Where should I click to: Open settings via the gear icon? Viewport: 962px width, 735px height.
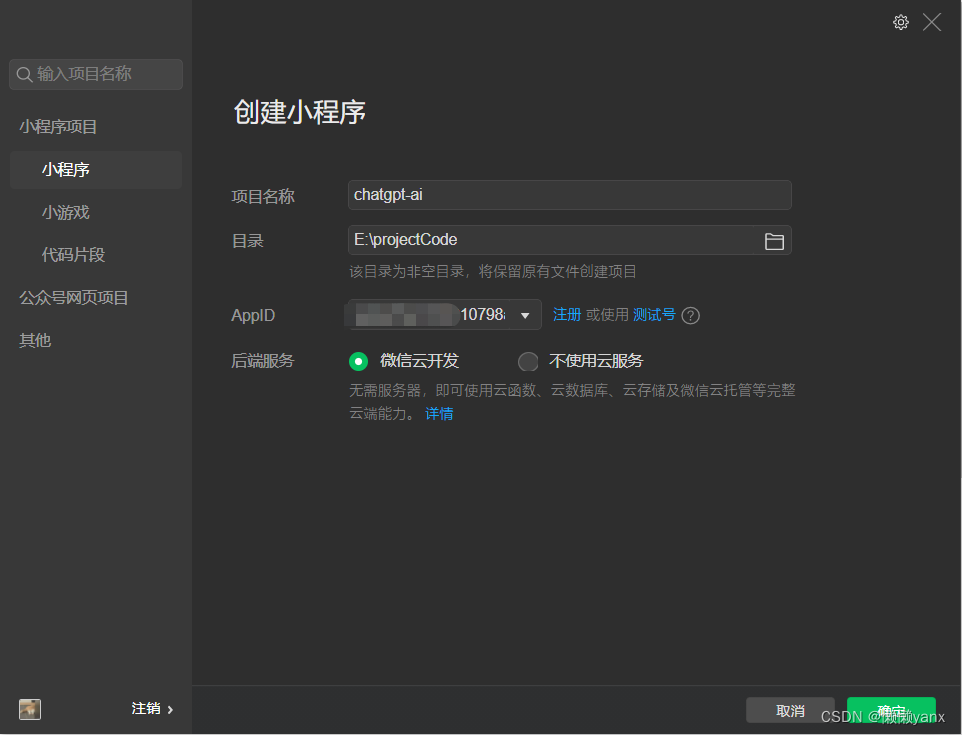click(x=900, y=23)
